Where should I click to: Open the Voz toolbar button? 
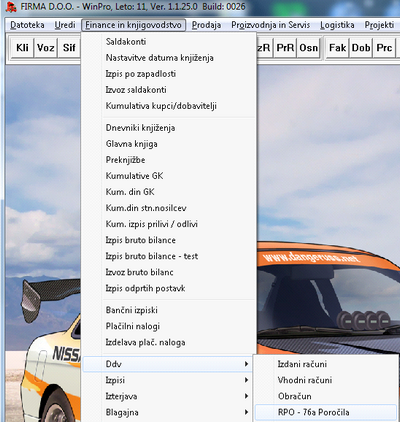(46, 48)
